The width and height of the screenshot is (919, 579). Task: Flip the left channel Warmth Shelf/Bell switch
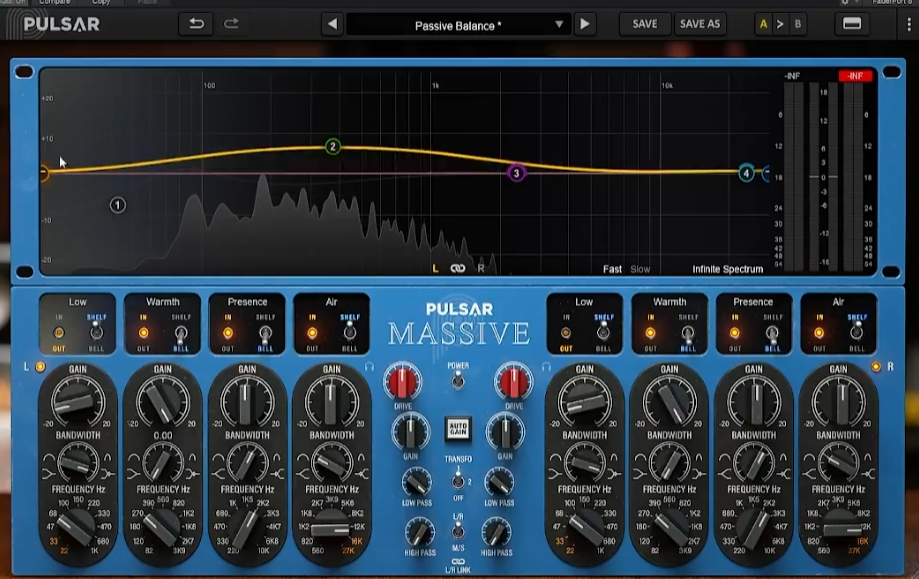[x=181, y=334]
